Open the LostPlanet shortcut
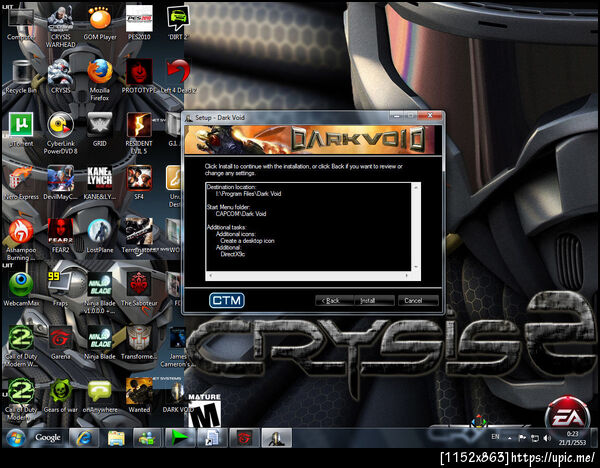The image size is (600, 468). (x=99, y=236)
